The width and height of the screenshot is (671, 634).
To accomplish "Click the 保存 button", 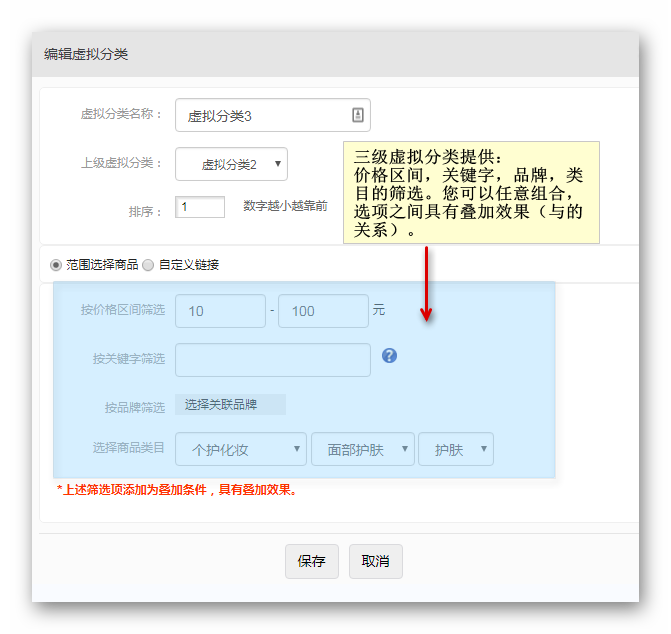I will [312, 561].
